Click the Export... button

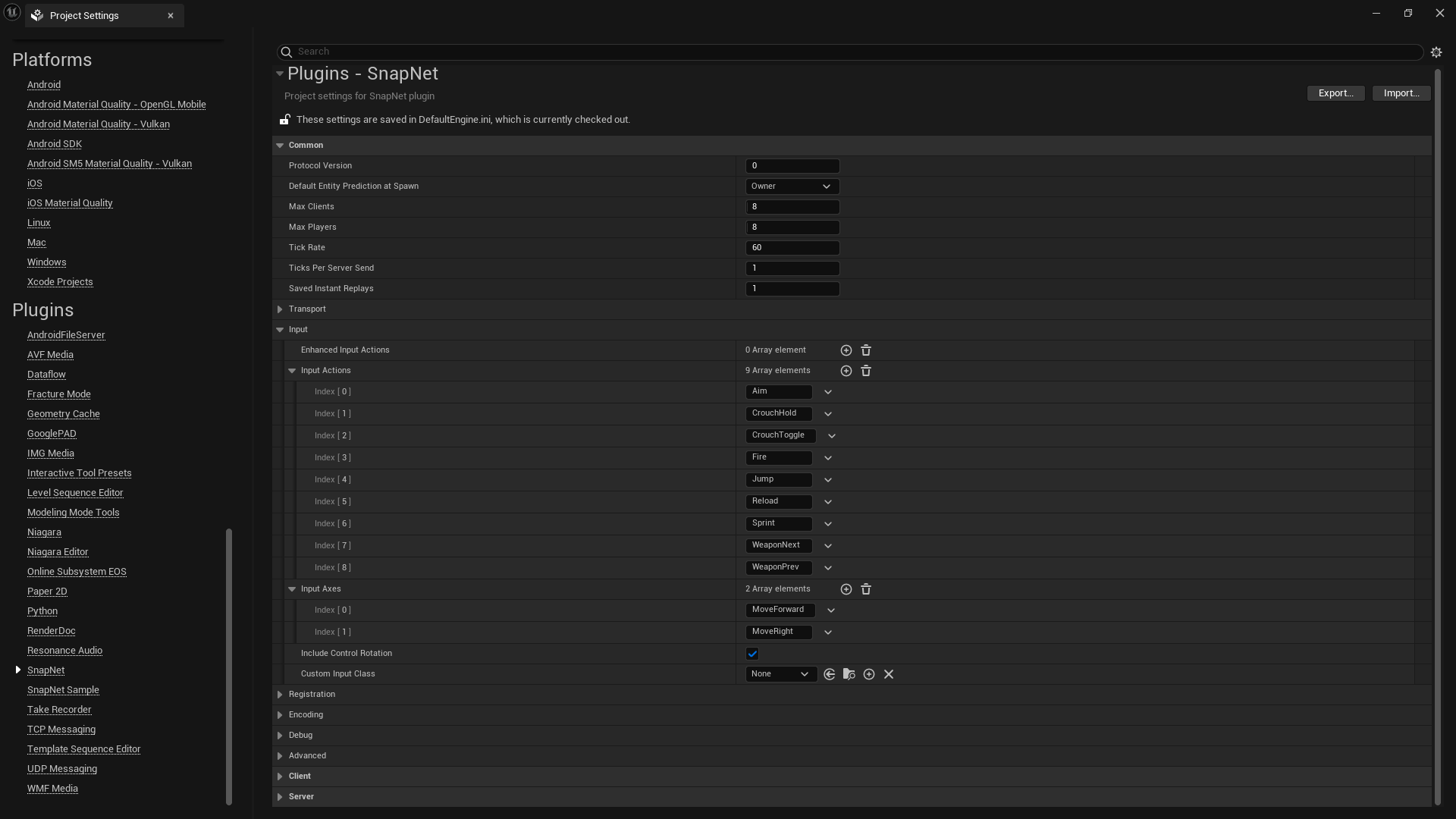point(1335,93)
